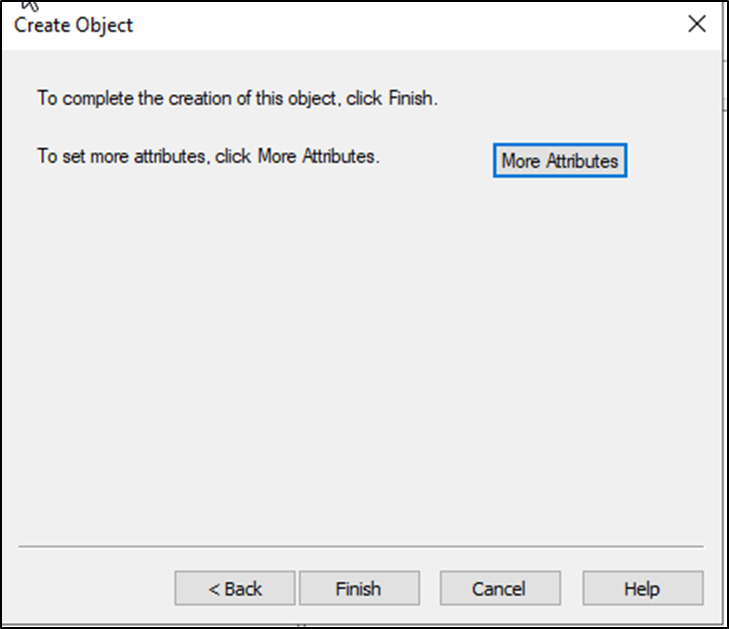This screenshot has height=629, width=729.
Task: Set additional attributes via More Attributes
Action: (x=559, y=161)
